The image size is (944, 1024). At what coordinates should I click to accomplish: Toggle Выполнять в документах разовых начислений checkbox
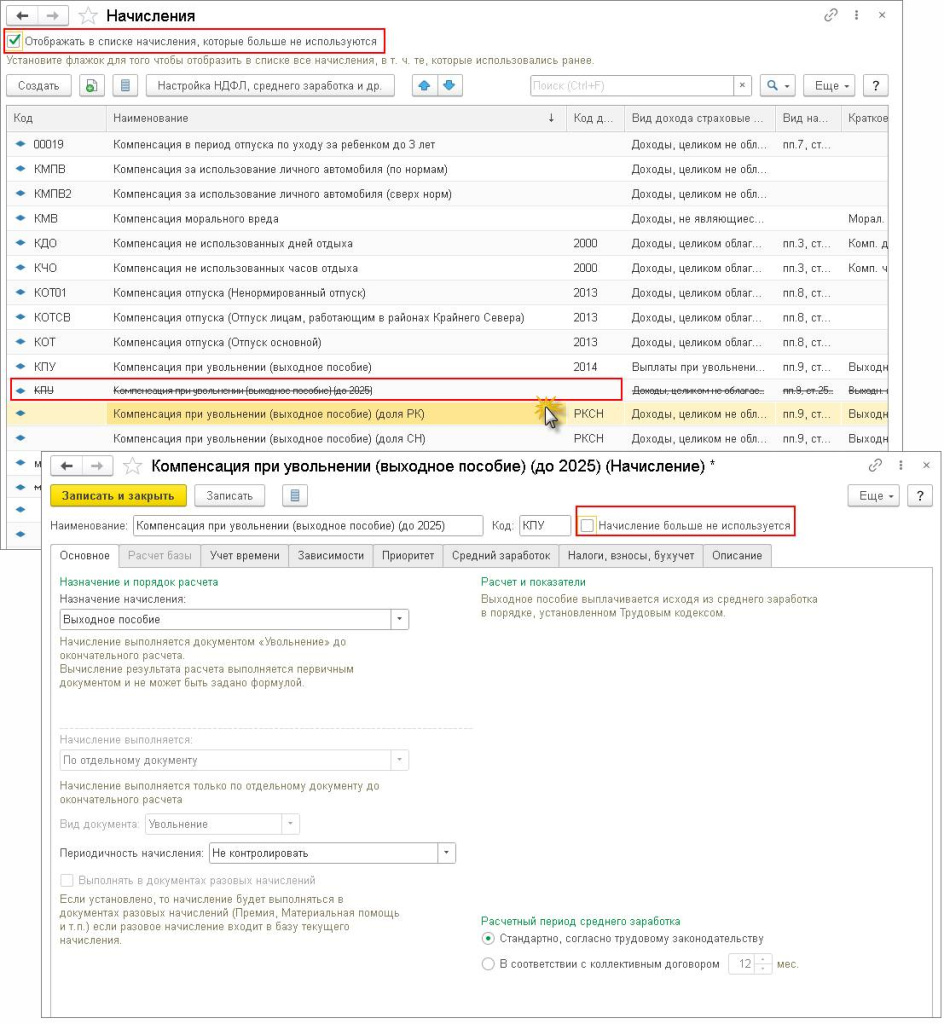click(67, 880)
